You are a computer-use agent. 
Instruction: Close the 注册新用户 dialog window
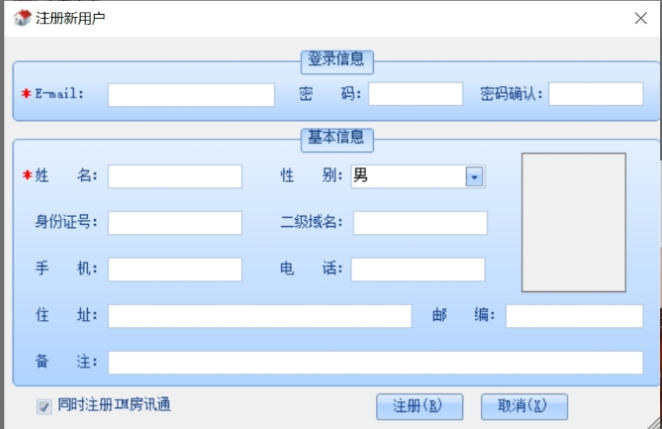click(x=641, y=18)
